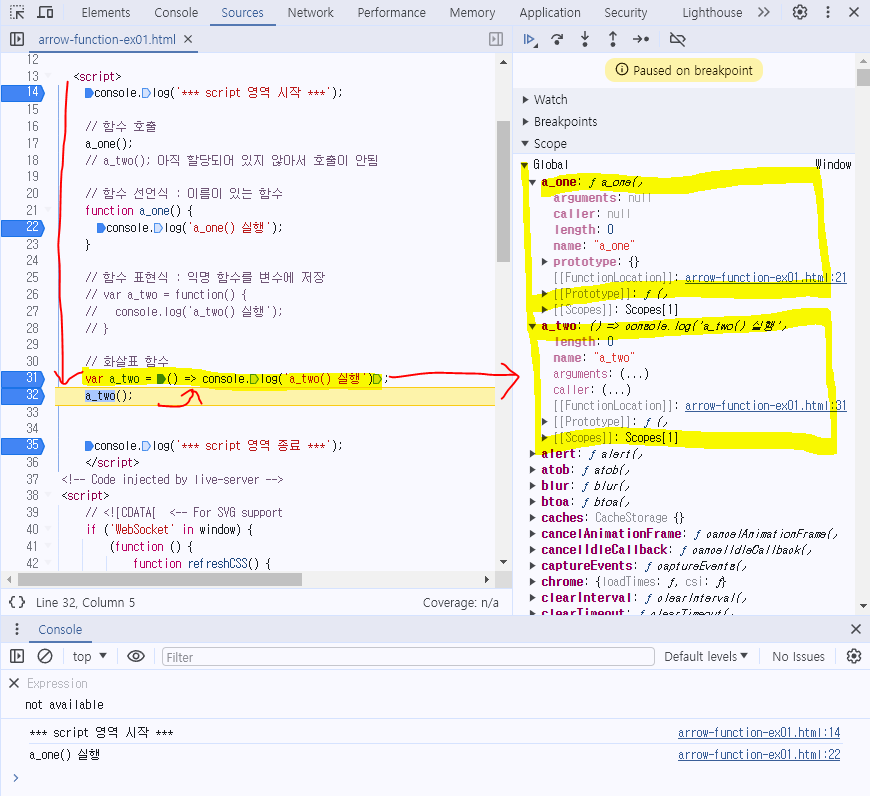Expand the alert function entry
Viewport: 870px width, 796px height.
[533, 454]
